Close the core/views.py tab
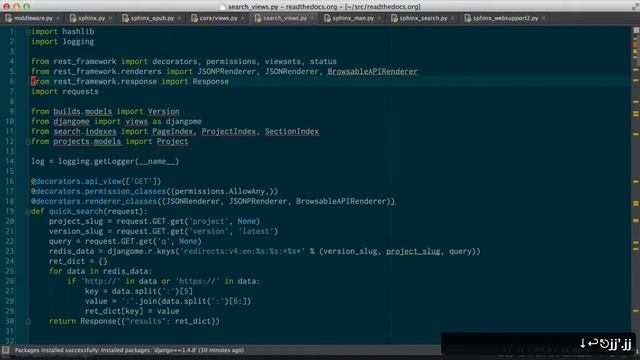Viewport: 640px width, 360px height. tap(243, 18)
